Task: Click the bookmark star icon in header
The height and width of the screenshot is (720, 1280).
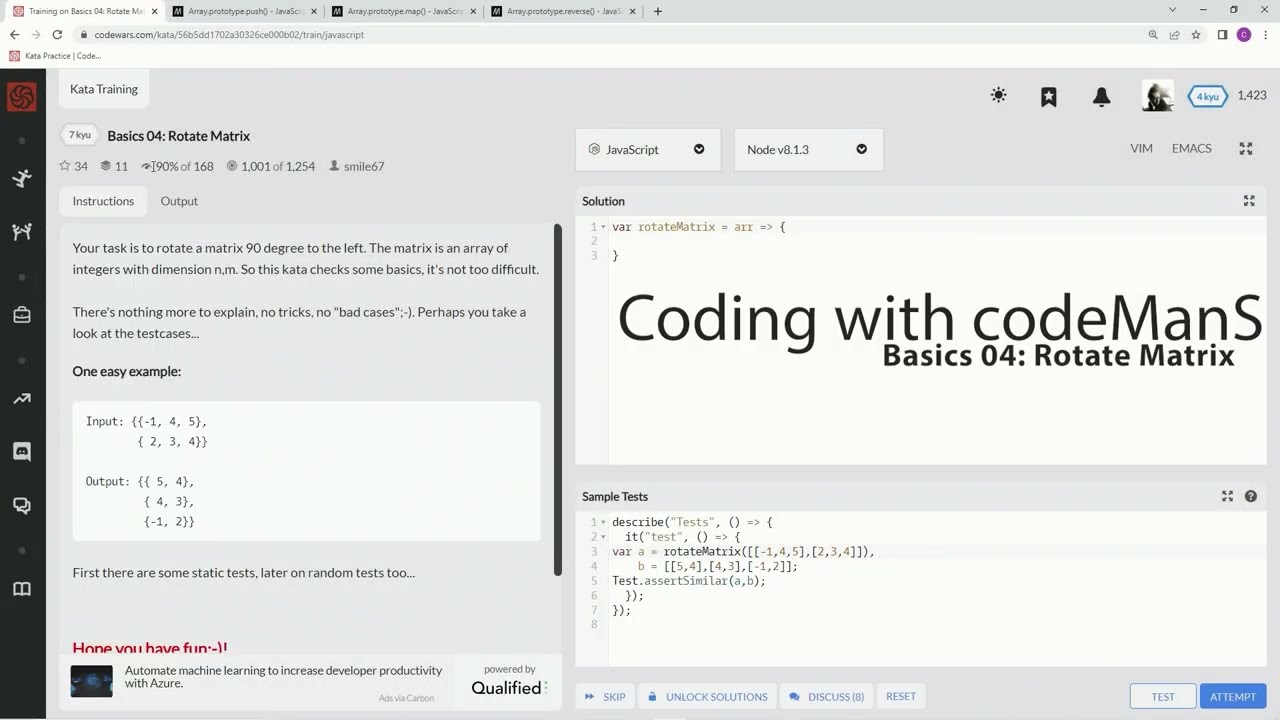Action: coord(1048,96)
